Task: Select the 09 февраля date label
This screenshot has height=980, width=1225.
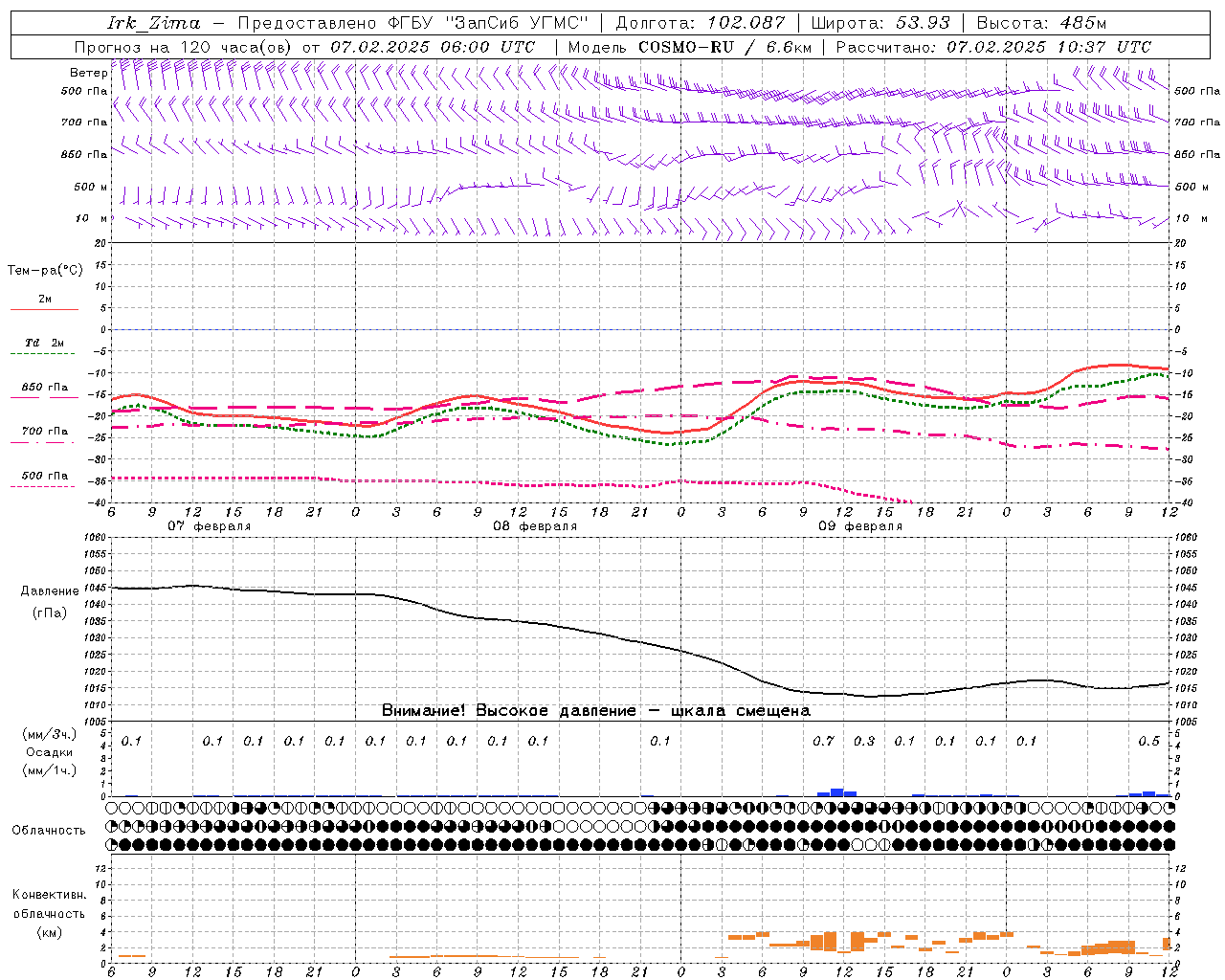Action: (x=860, y=526)
